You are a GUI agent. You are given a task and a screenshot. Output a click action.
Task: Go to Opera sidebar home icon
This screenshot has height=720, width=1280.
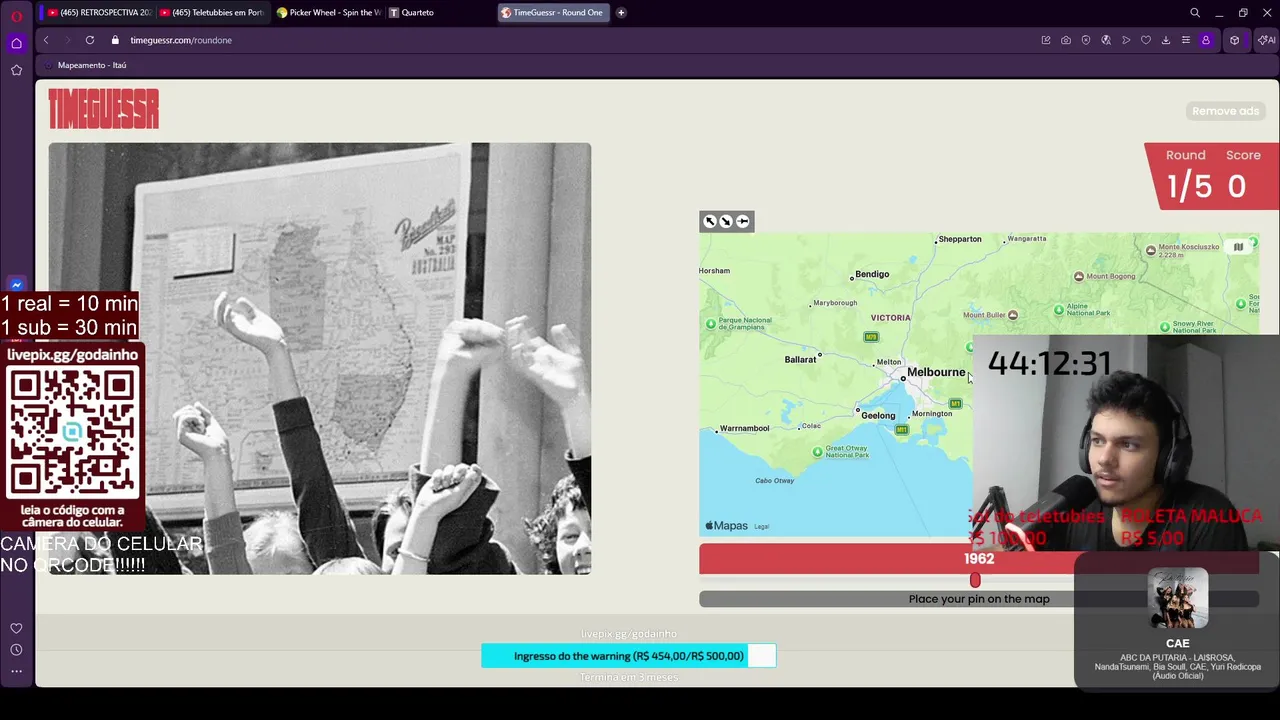[x=16, y=43]
